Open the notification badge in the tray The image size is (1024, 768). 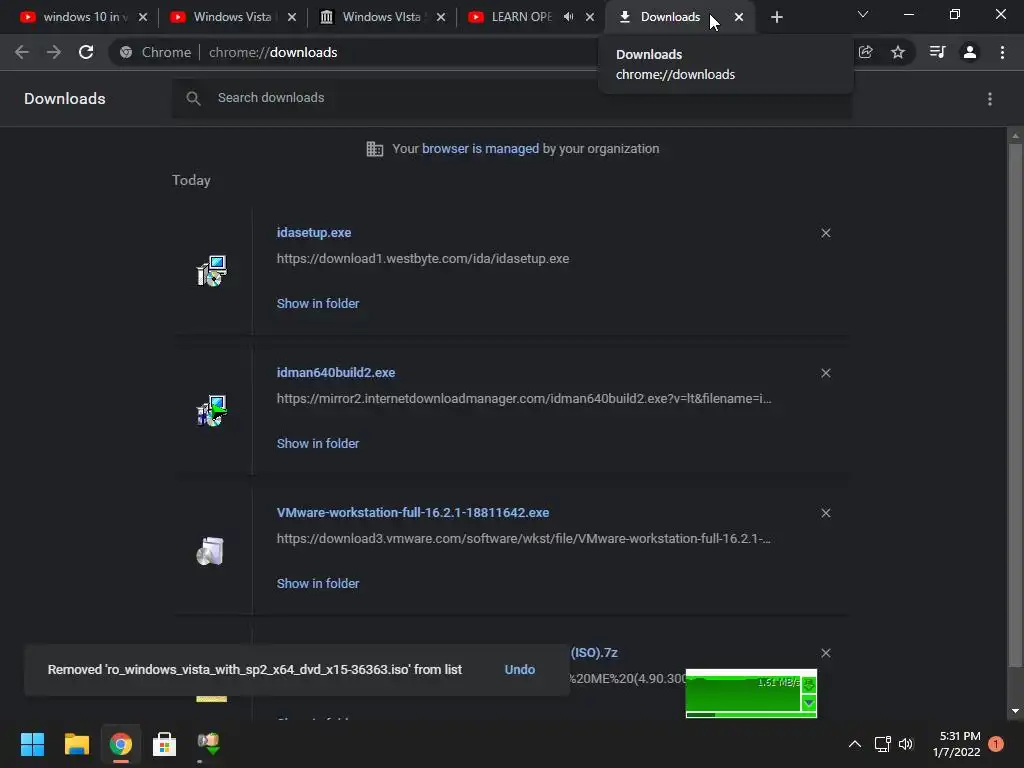[x=996, y=743]
